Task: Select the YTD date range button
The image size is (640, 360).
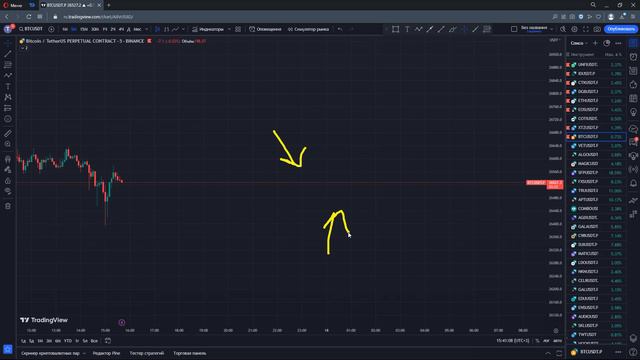Action: [67, 341]
